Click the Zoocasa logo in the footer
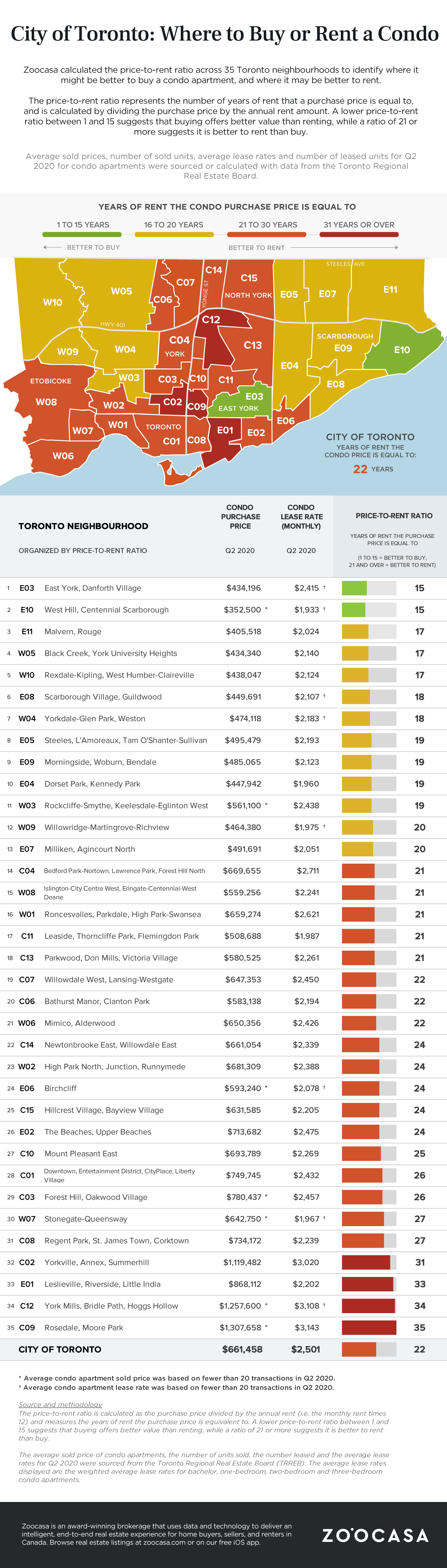Viewport: 447px width, 1568px height. point(375,1535)
